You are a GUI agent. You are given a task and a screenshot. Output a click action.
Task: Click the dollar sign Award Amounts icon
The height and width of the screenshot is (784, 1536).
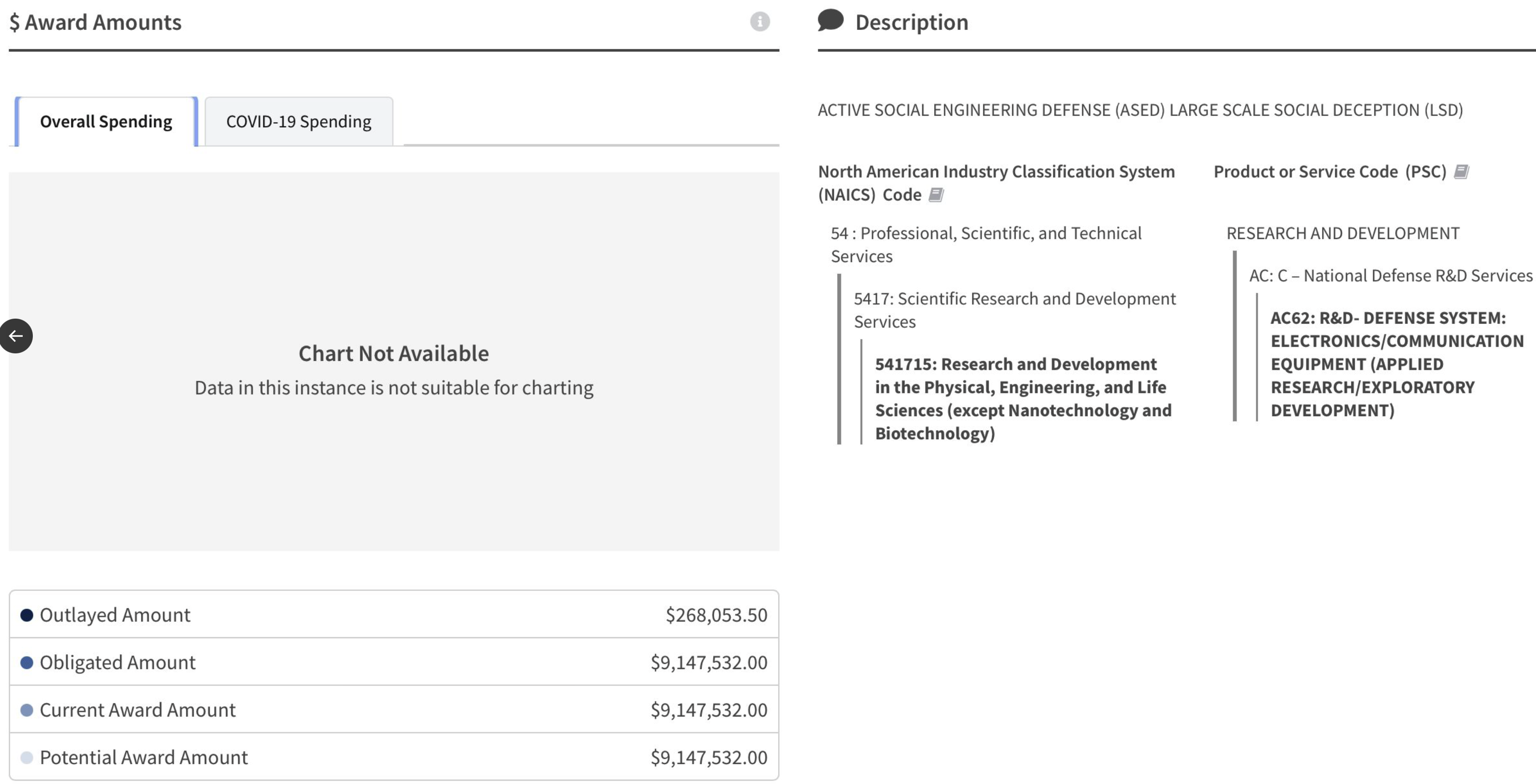(14, 23)
